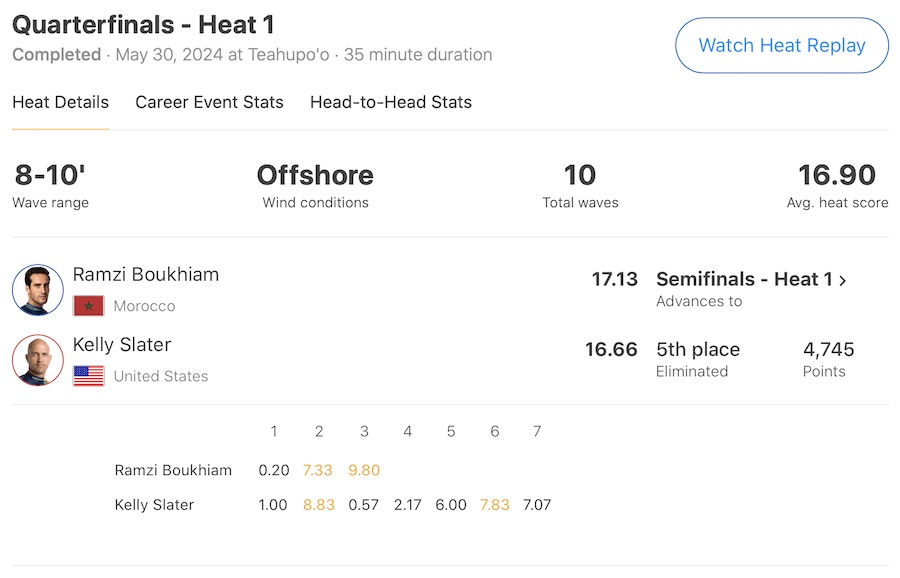Click the Ramzi Boukhiam athlete name
Screen dimensions: 900x578
coord(146,274)
